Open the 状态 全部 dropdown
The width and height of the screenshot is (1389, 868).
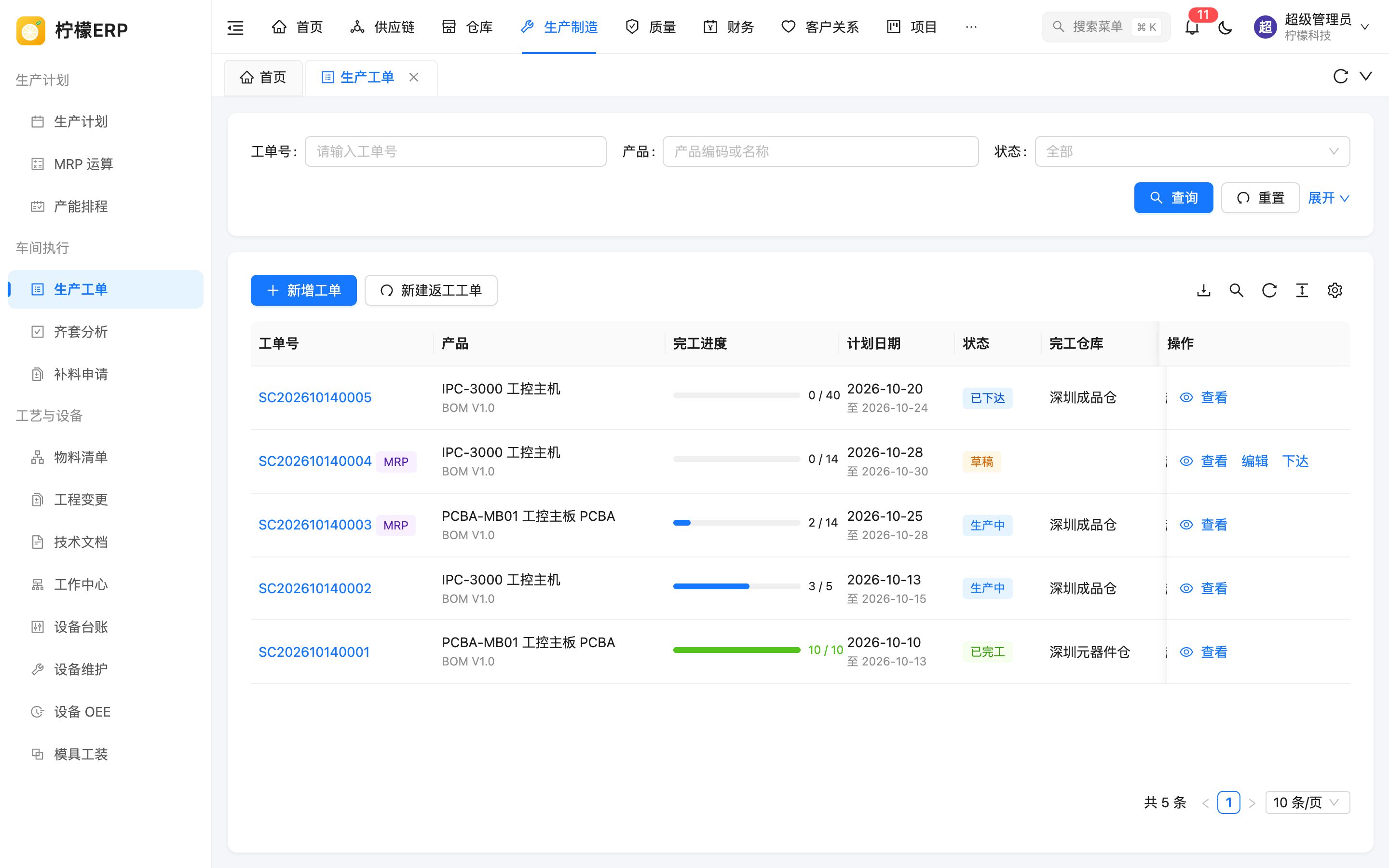[x=1192, y=151]
